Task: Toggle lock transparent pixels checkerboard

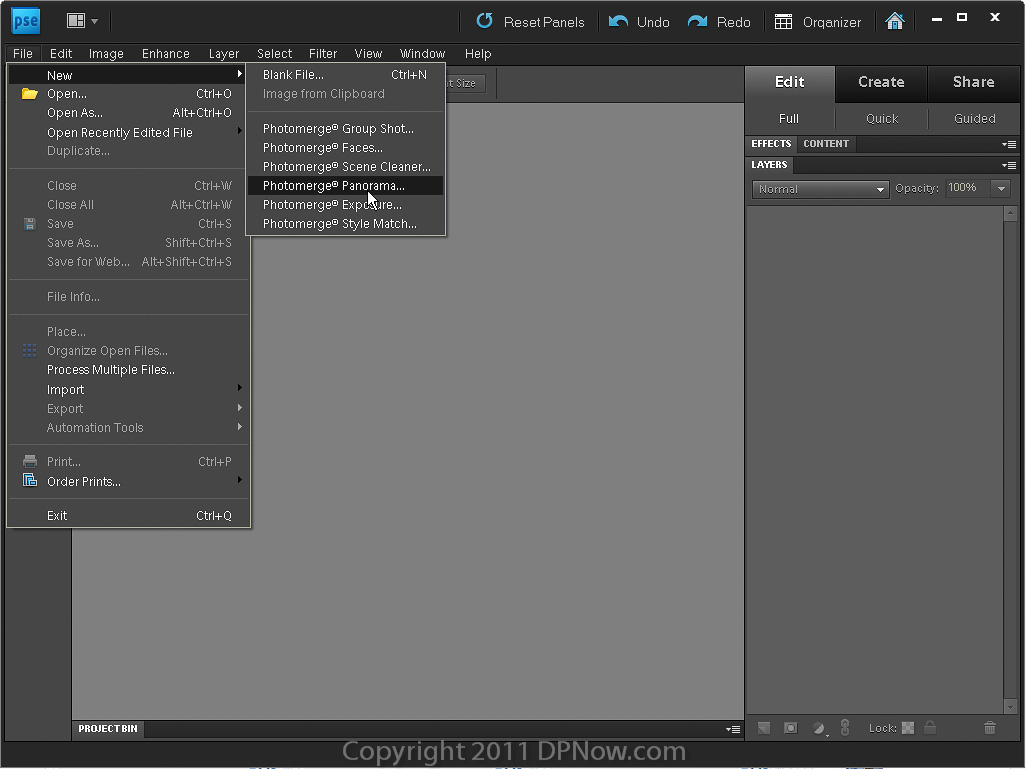Action: point(908,728)
